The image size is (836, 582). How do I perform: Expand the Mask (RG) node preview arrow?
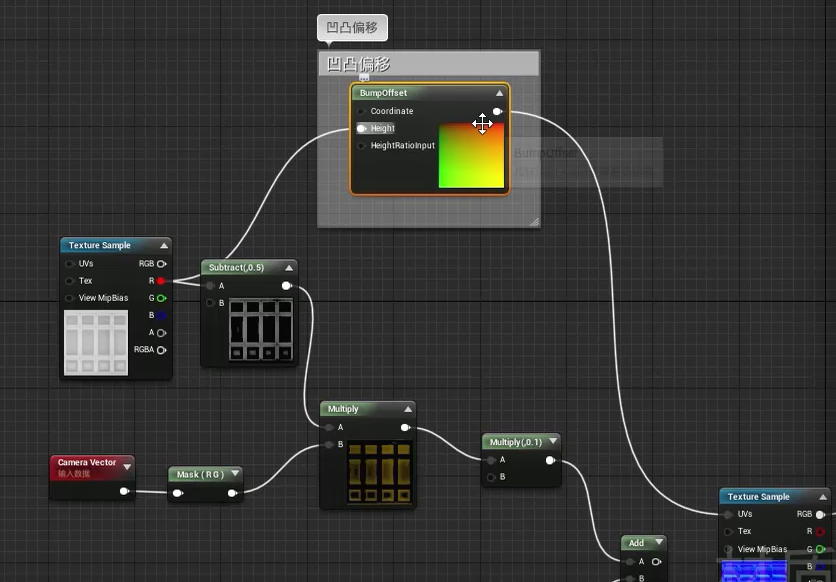click(x=235, y=473)
